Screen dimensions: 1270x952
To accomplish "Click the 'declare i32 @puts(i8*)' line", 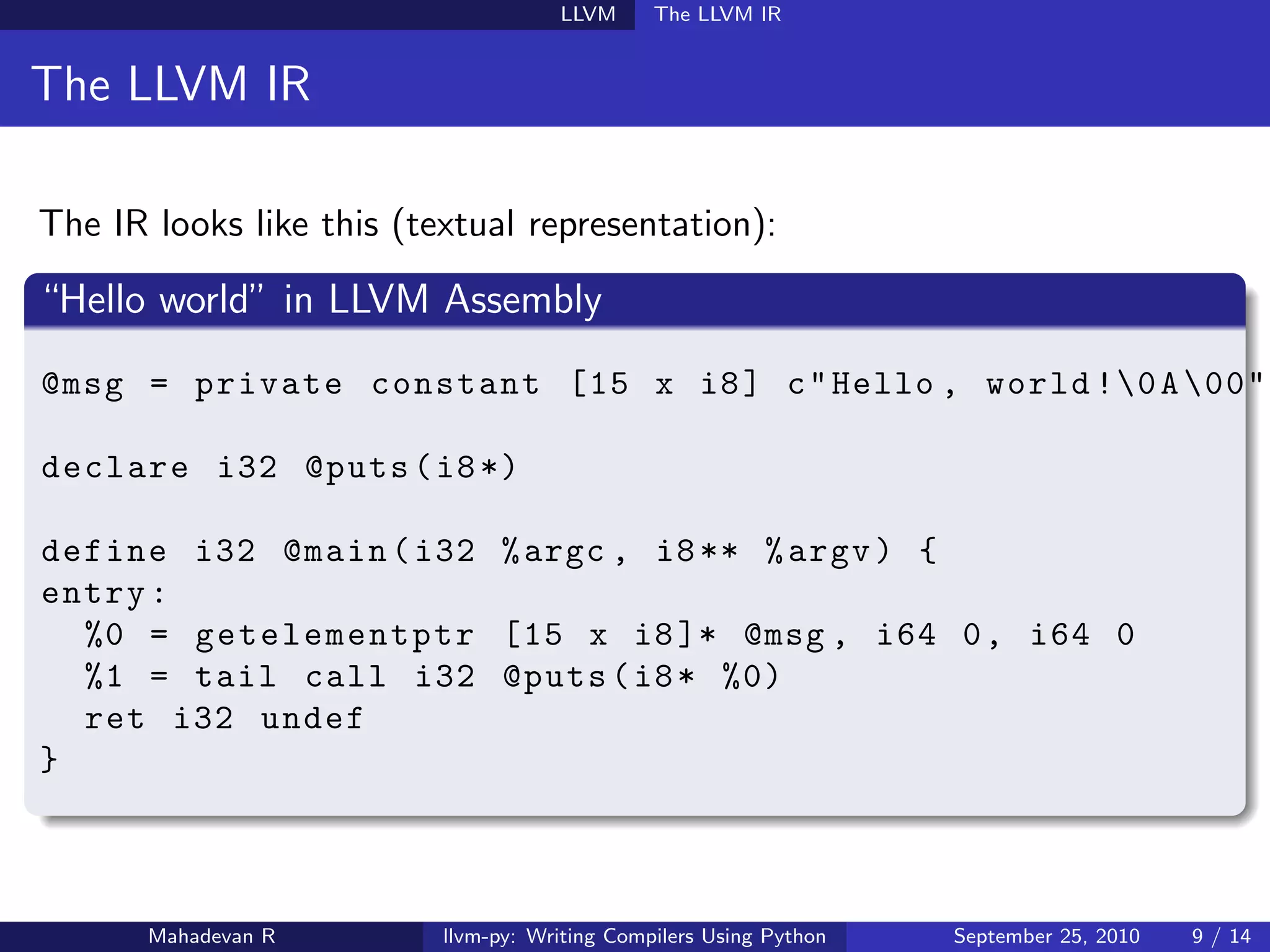I will (x=279, y=467).
